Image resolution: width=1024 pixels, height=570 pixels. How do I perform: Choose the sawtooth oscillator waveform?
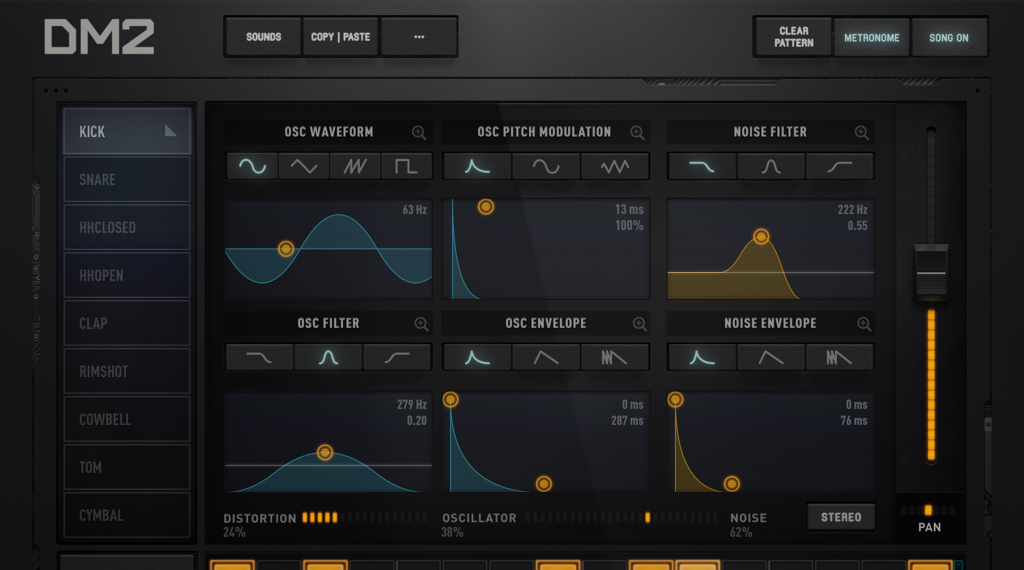[355, 166]
